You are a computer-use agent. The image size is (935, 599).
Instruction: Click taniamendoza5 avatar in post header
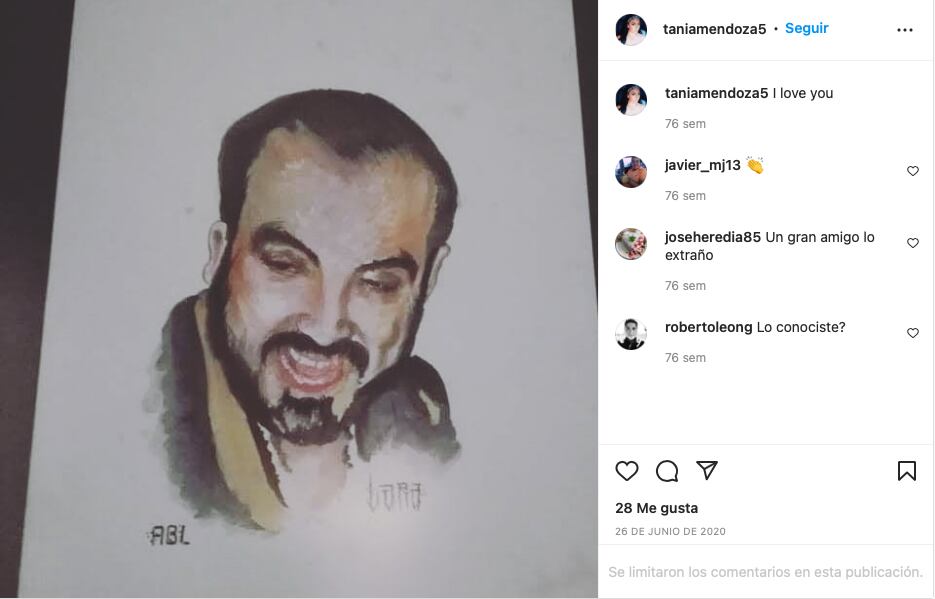pos(631,29)
